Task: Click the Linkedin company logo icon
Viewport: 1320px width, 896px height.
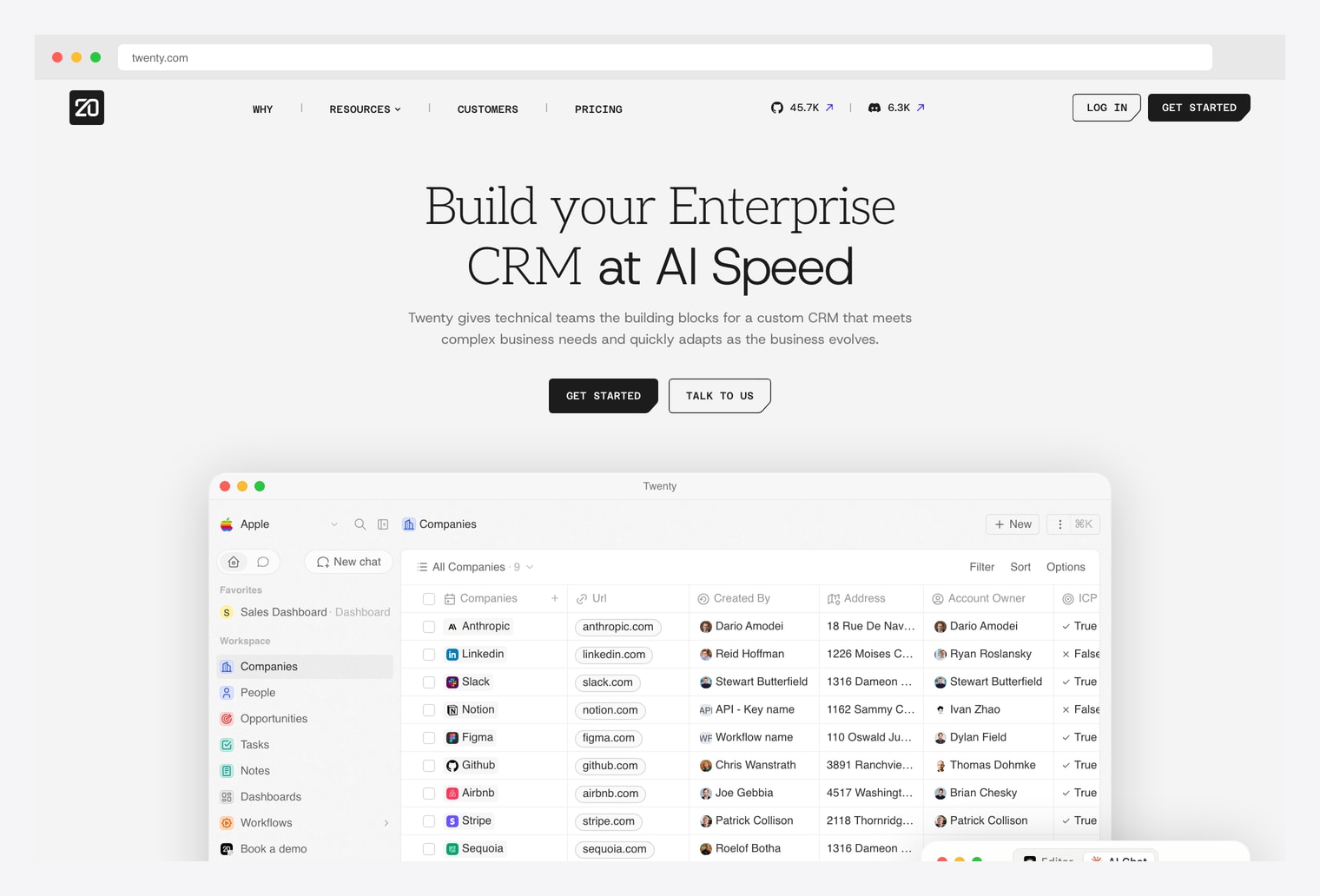Action: 452,654
